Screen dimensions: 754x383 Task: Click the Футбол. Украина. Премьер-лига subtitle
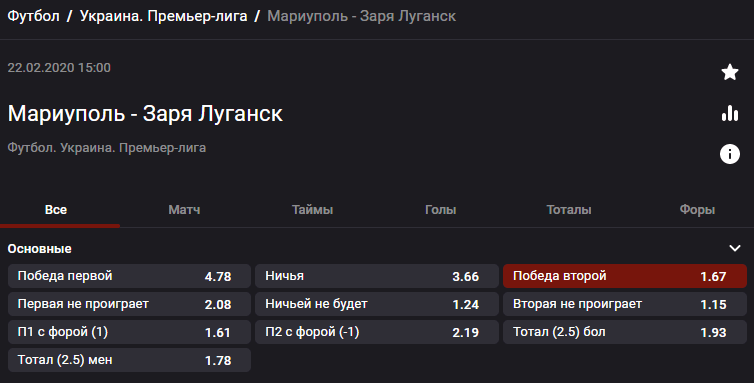[107, 148]
